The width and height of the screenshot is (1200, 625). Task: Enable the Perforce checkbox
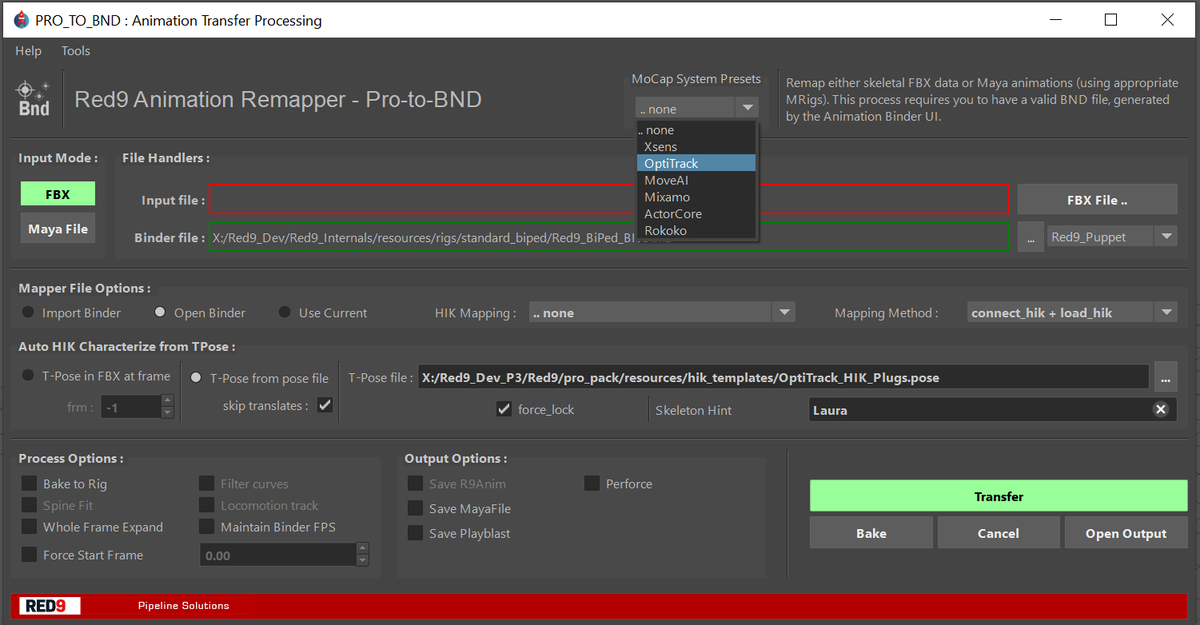[592, 484]
